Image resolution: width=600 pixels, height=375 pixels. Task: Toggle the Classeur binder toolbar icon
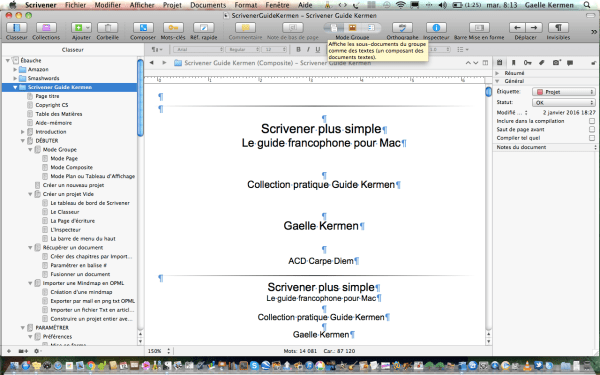pyautogui.click(x=16, y=28)
